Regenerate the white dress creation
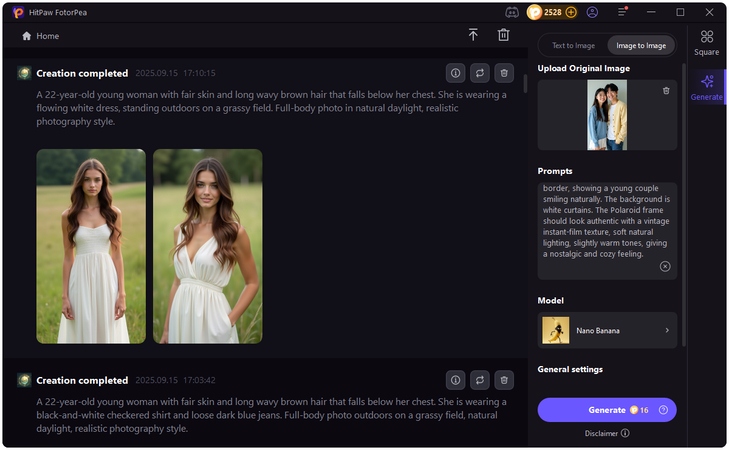The image size is (729, 450). [x=480, y=73]
